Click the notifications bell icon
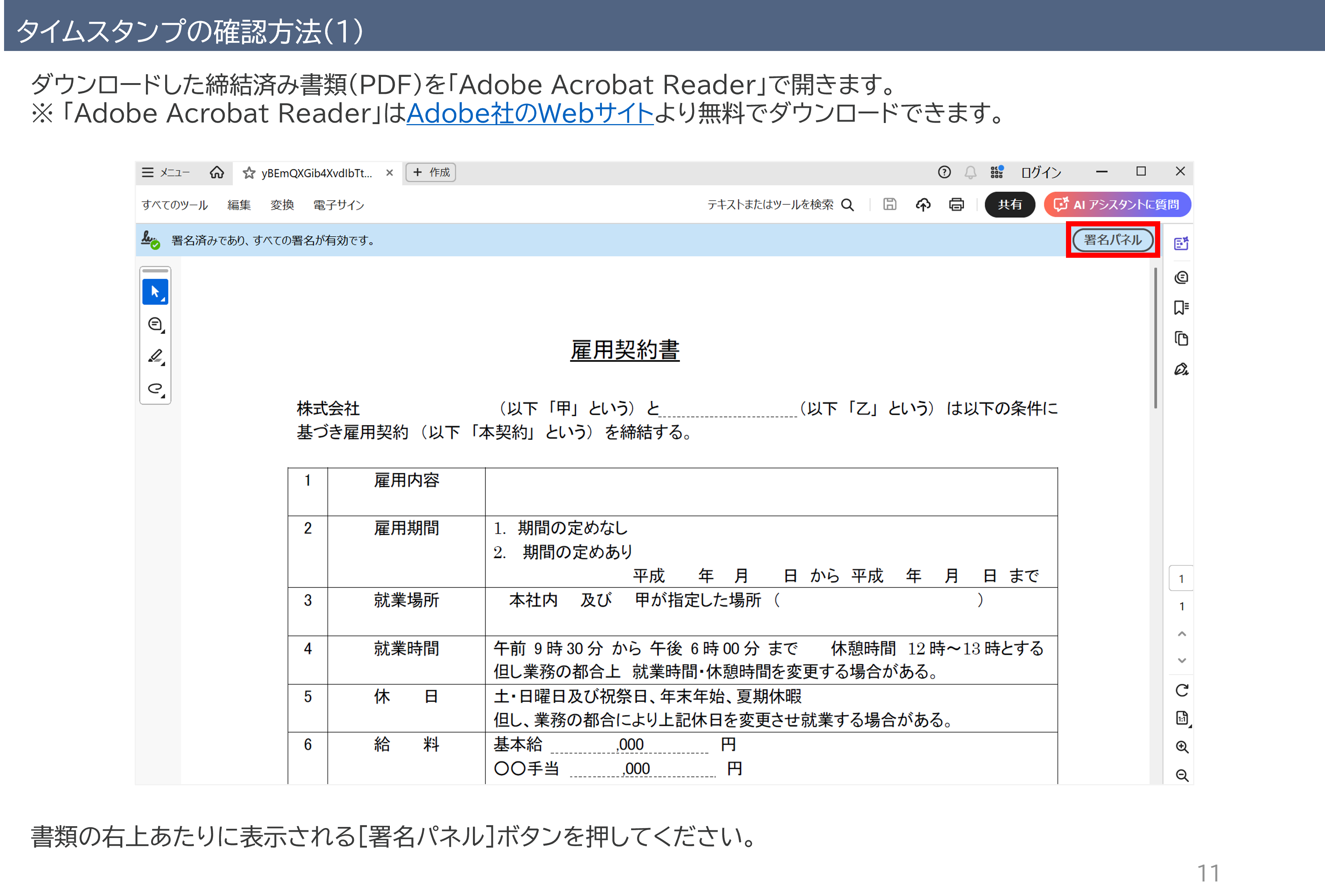This screenshot has width=1325, height=896. 970,172
